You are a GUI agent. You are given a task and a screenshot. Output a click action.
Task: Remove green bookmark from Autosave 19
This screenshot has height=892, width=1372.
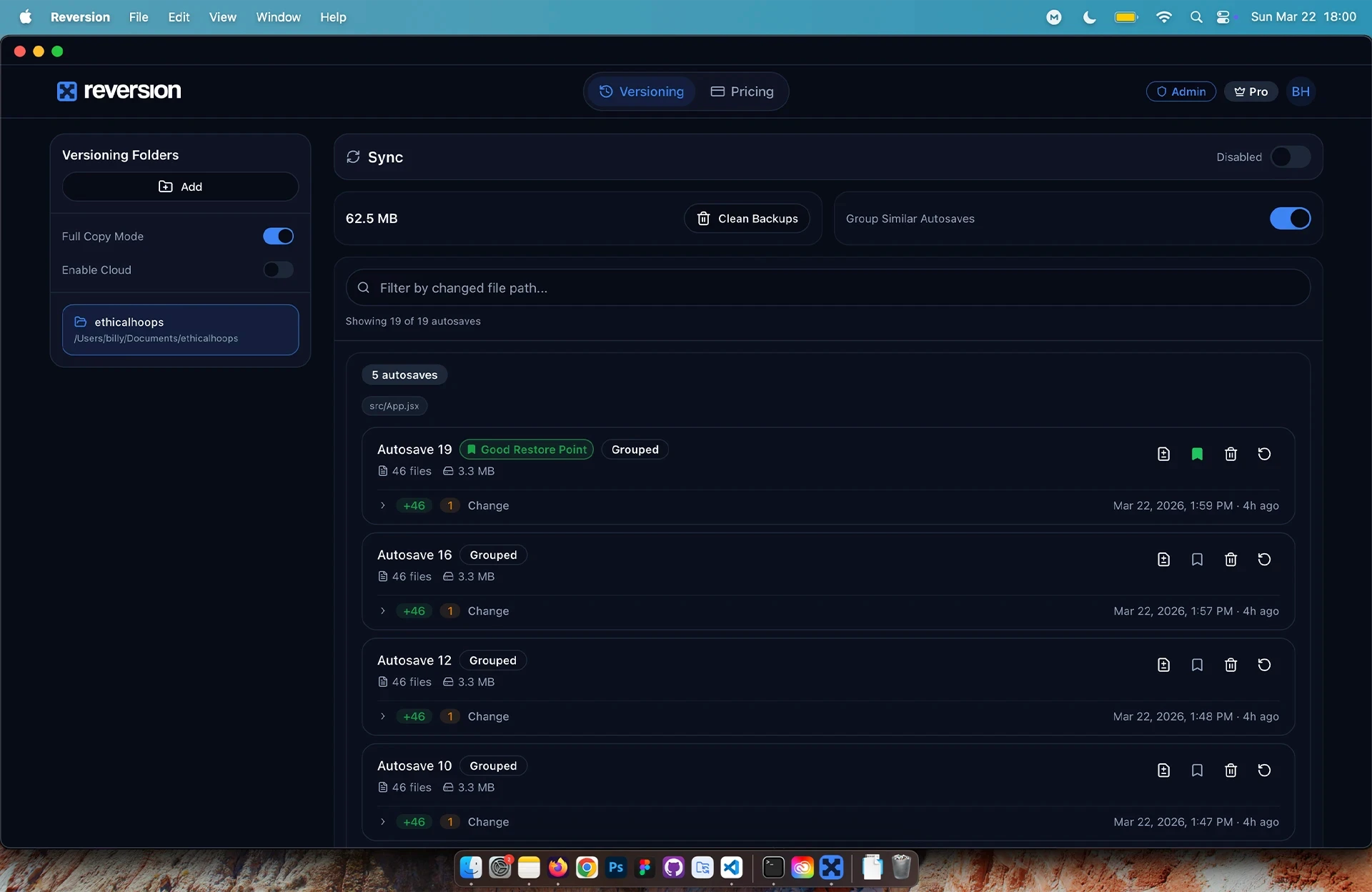pos(1197,454)
